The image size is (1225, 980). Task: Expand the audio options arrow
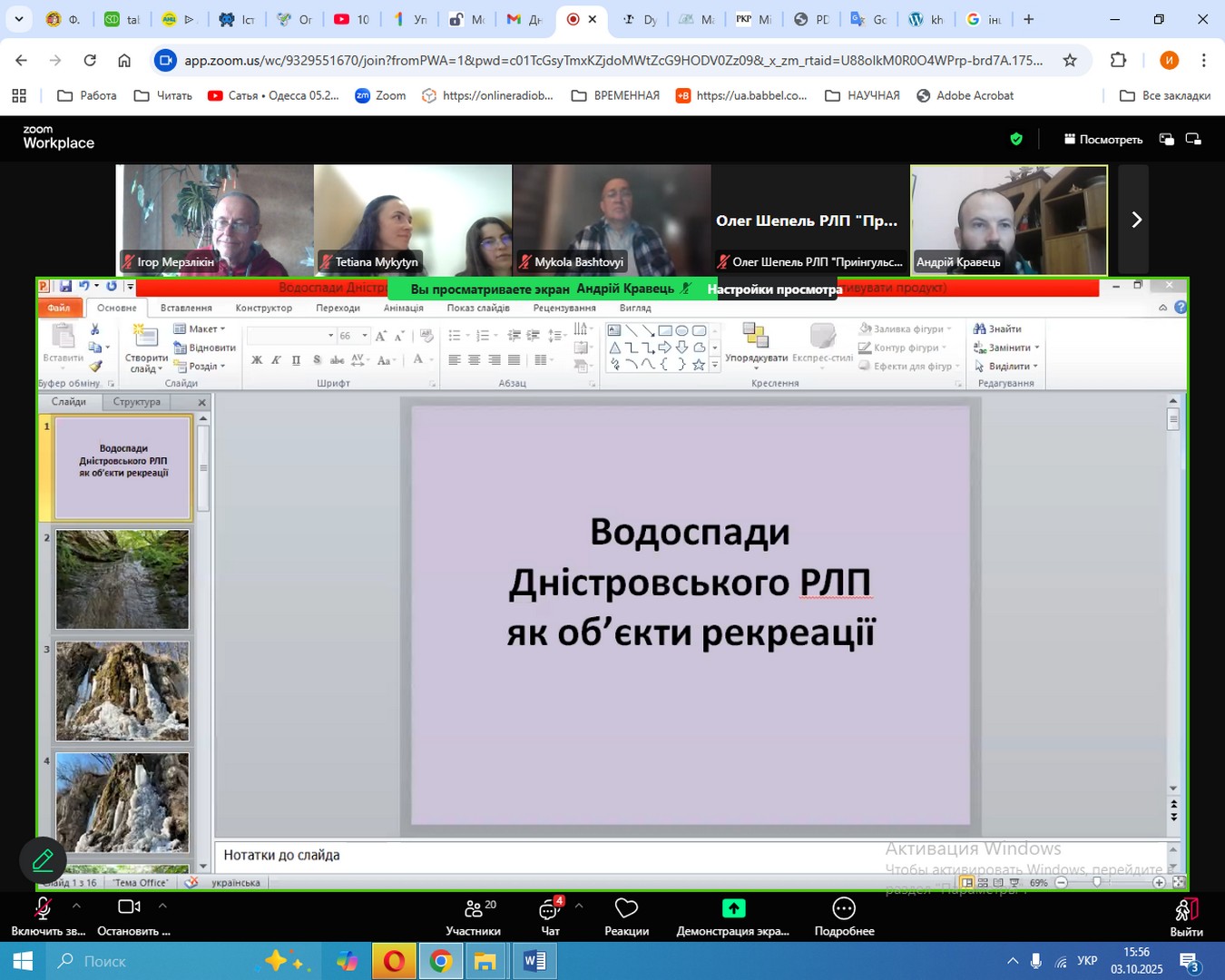pyautogui.click(x=76, y=906)
